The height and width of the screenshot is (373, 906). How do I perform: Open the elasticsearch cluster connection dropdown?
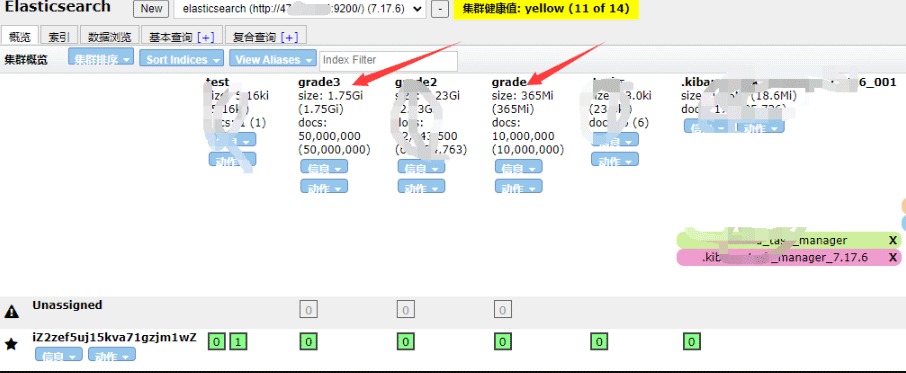coord(300,9)
